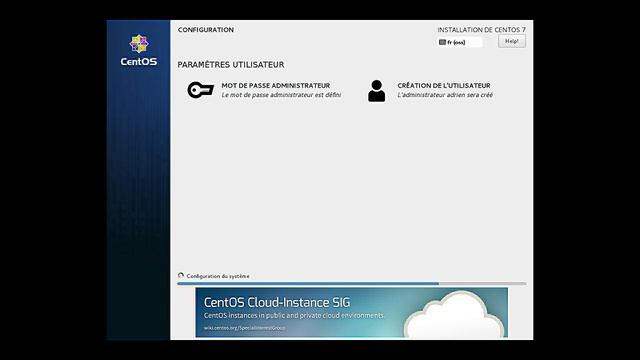
Task: Click the key icon for administrator password
Action: point(200,90)
